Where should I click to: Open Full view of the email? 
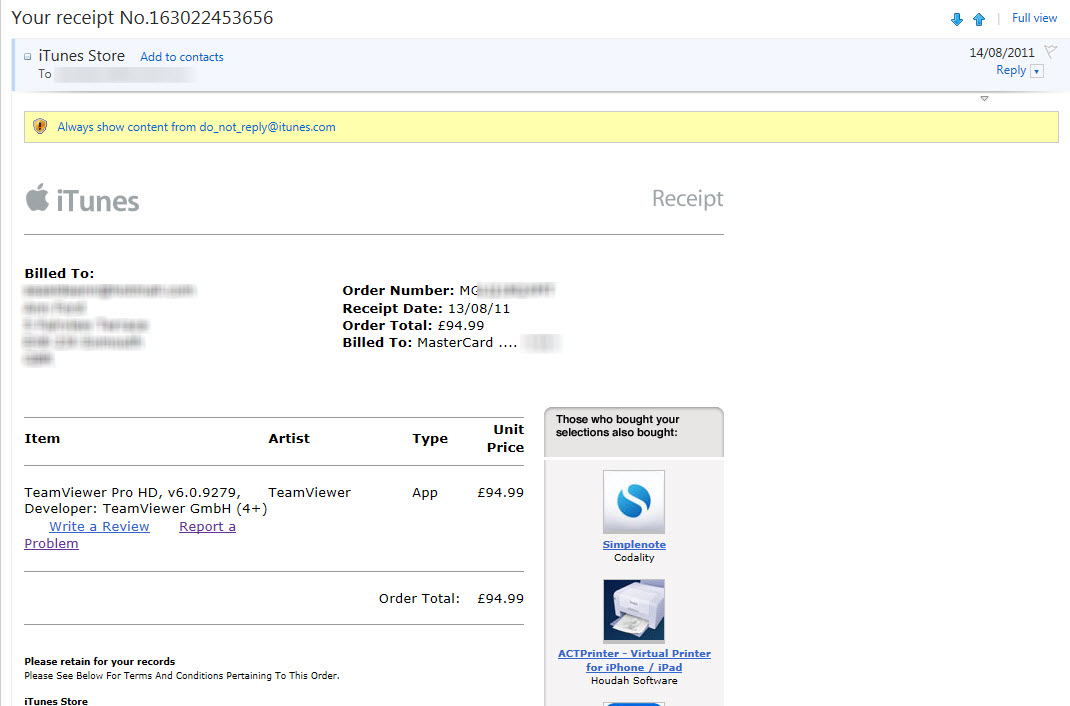[1034, 18]
